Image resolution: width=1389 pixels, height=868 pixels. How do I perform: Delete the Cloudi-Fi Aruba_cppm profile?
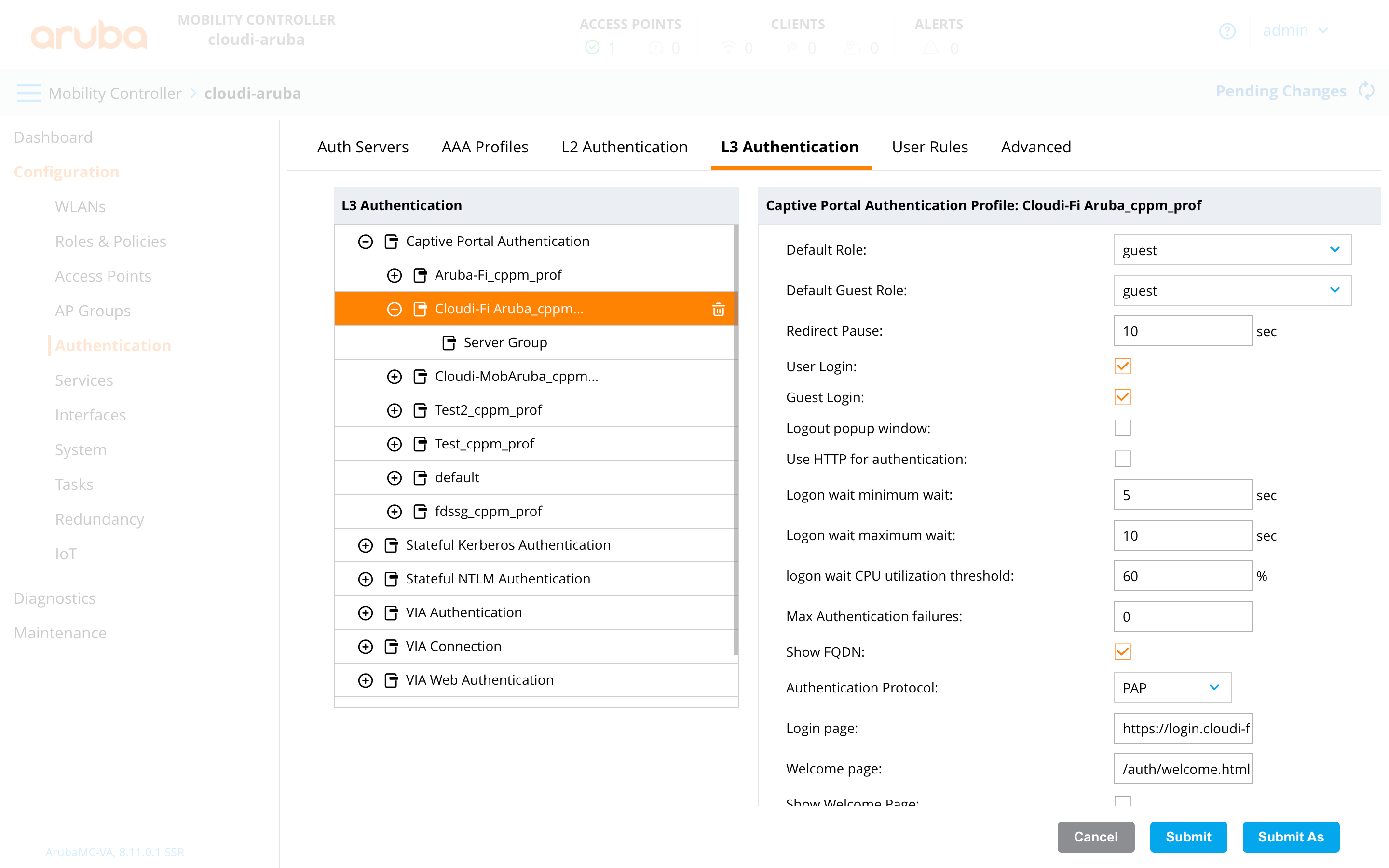718,309
